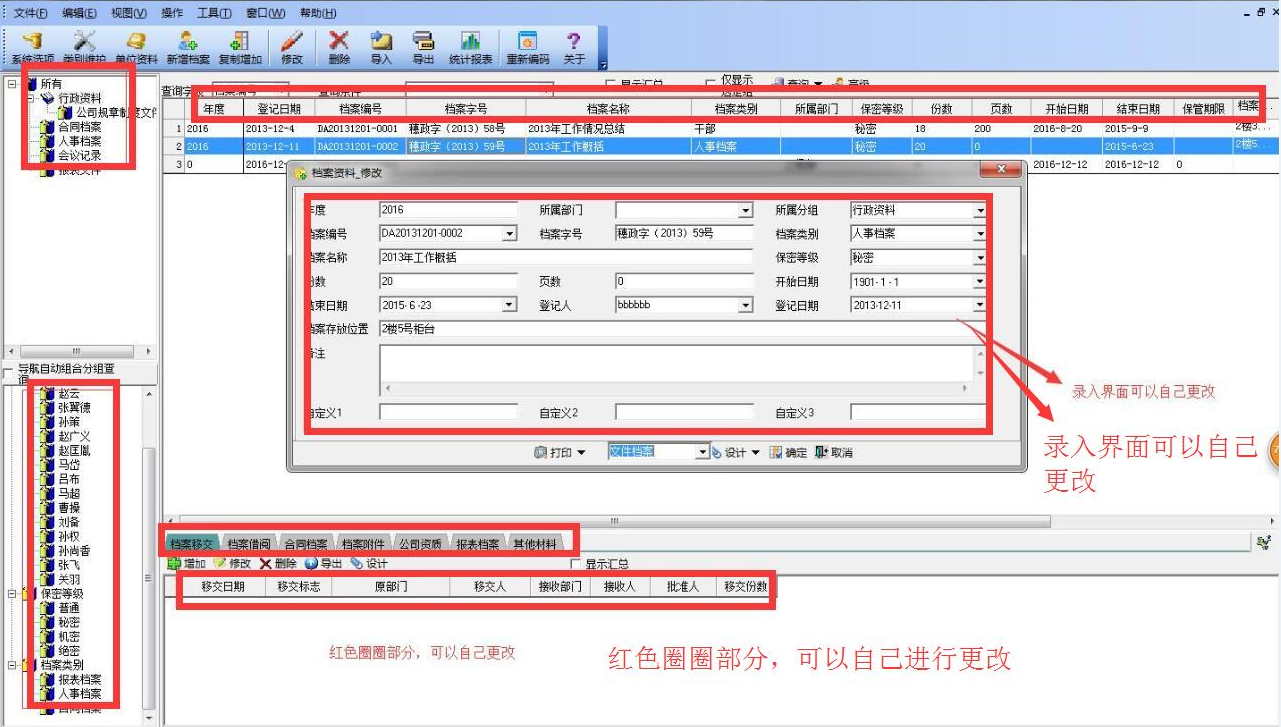Collapse the 所有 tree root node
This screenshot has width=1281, height=727.
[12, 84]
